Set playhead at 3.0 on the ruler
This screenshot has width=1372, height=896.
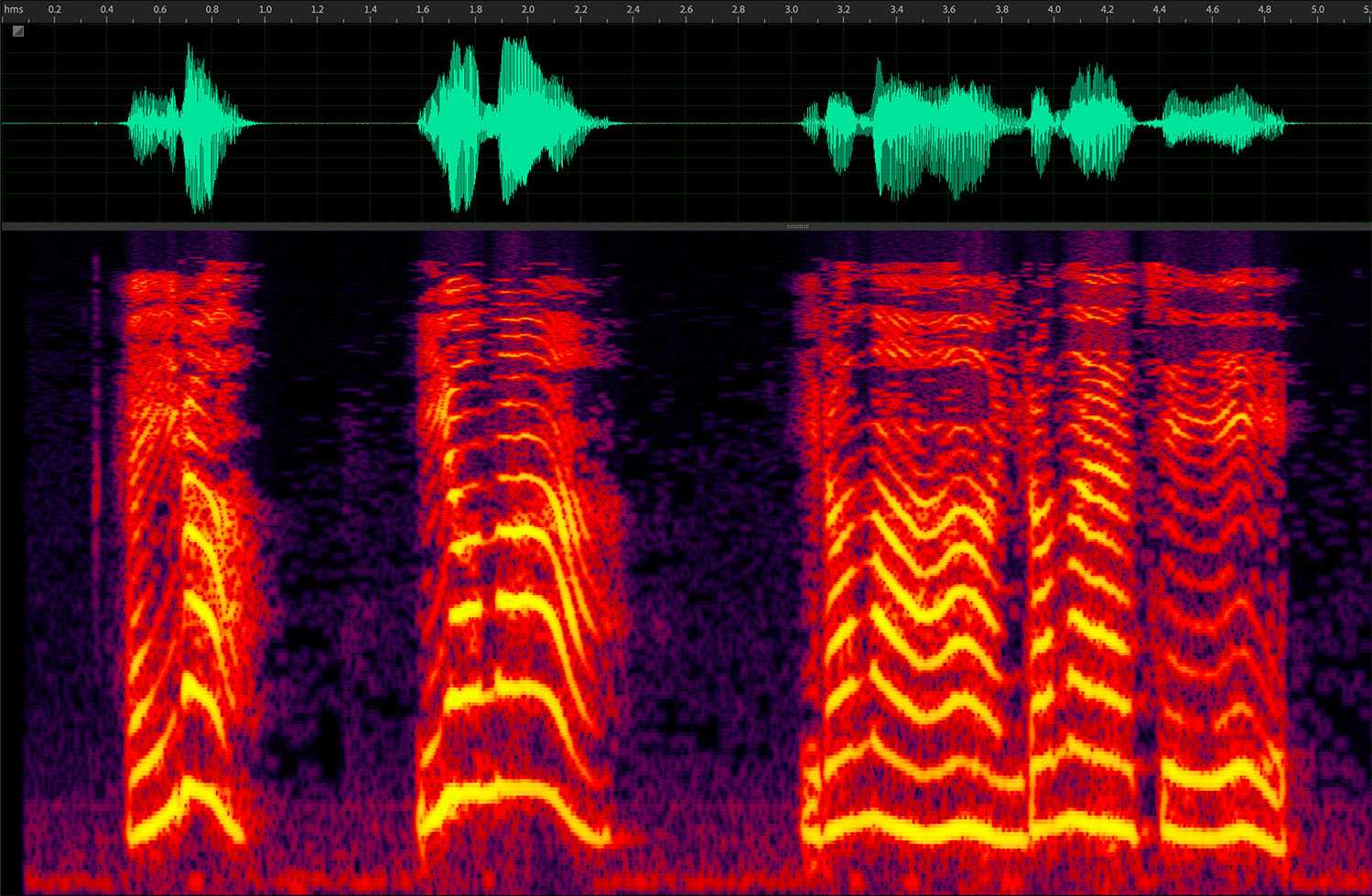(792, 11)
